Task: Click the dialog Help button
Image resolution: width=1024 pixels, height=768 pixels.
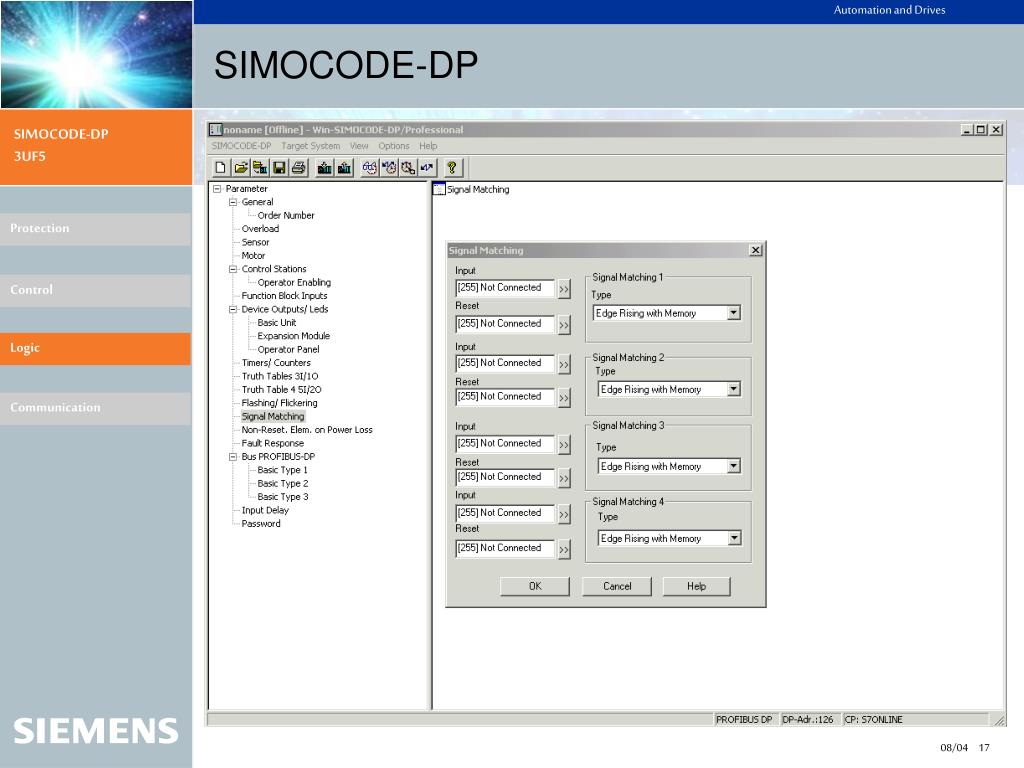Action: 696,586
